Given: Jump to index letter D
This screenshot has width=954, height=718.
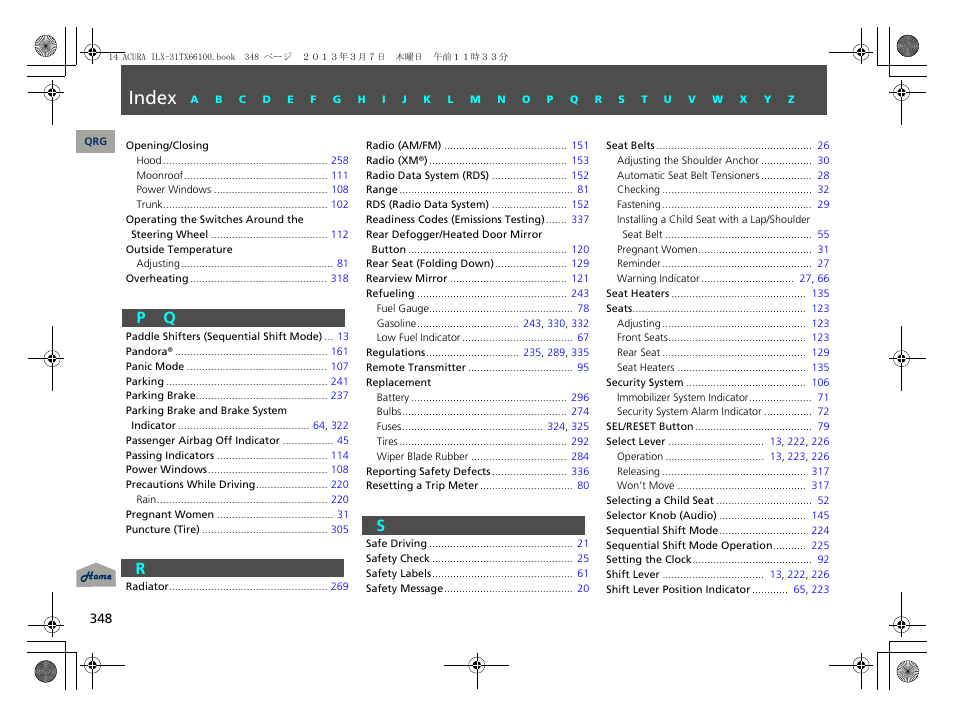Looking at the screenshot, I should tap(266, 99).
